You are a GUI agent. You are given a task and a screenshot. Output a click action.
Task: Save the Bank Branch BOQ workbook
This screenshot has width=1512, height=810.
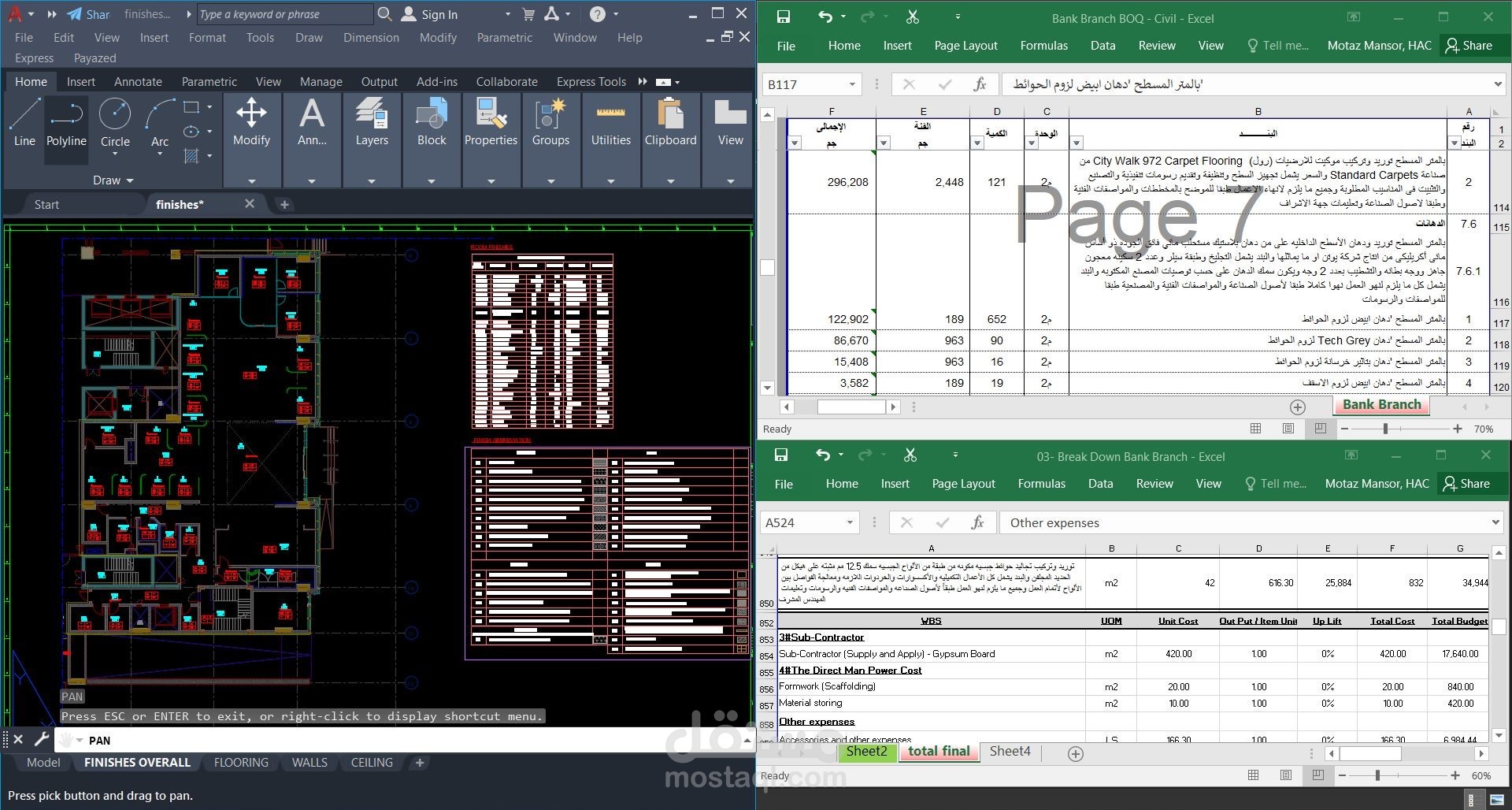coord(783,17)
